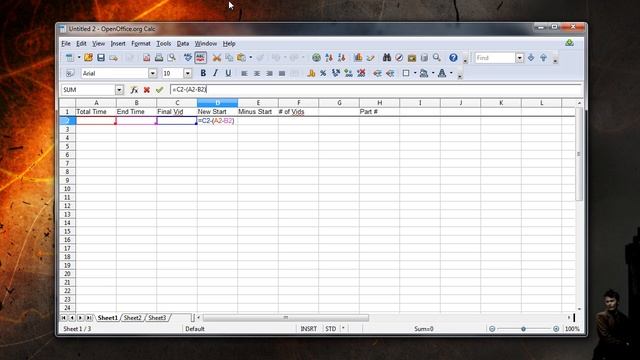Image resolution: width=640 pixels, height=360 pixels.
Task: Export directly as PDF
Action: 146,58
